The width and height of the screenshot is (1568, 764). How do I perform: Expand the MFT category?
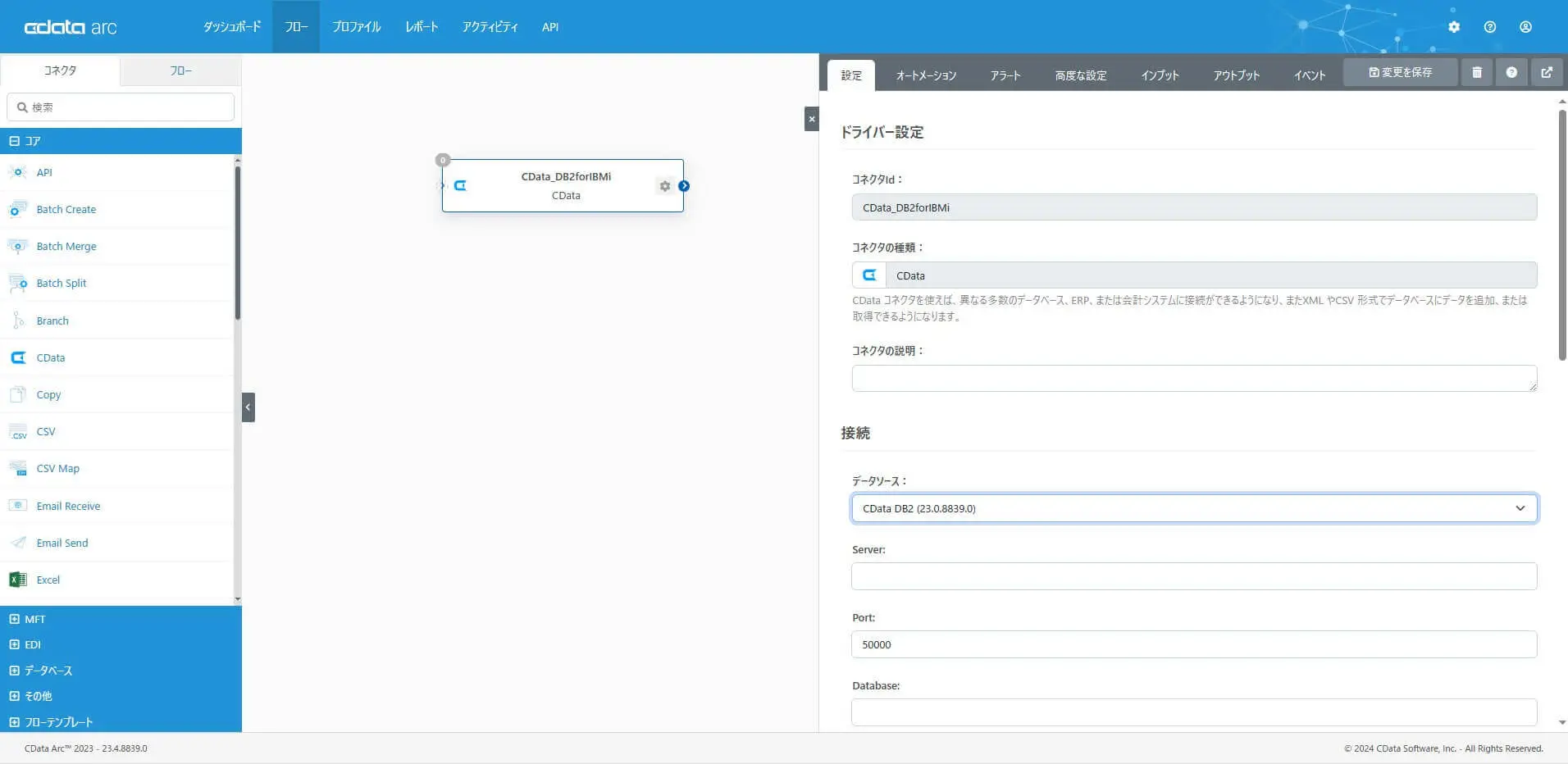tap(14, 619)
